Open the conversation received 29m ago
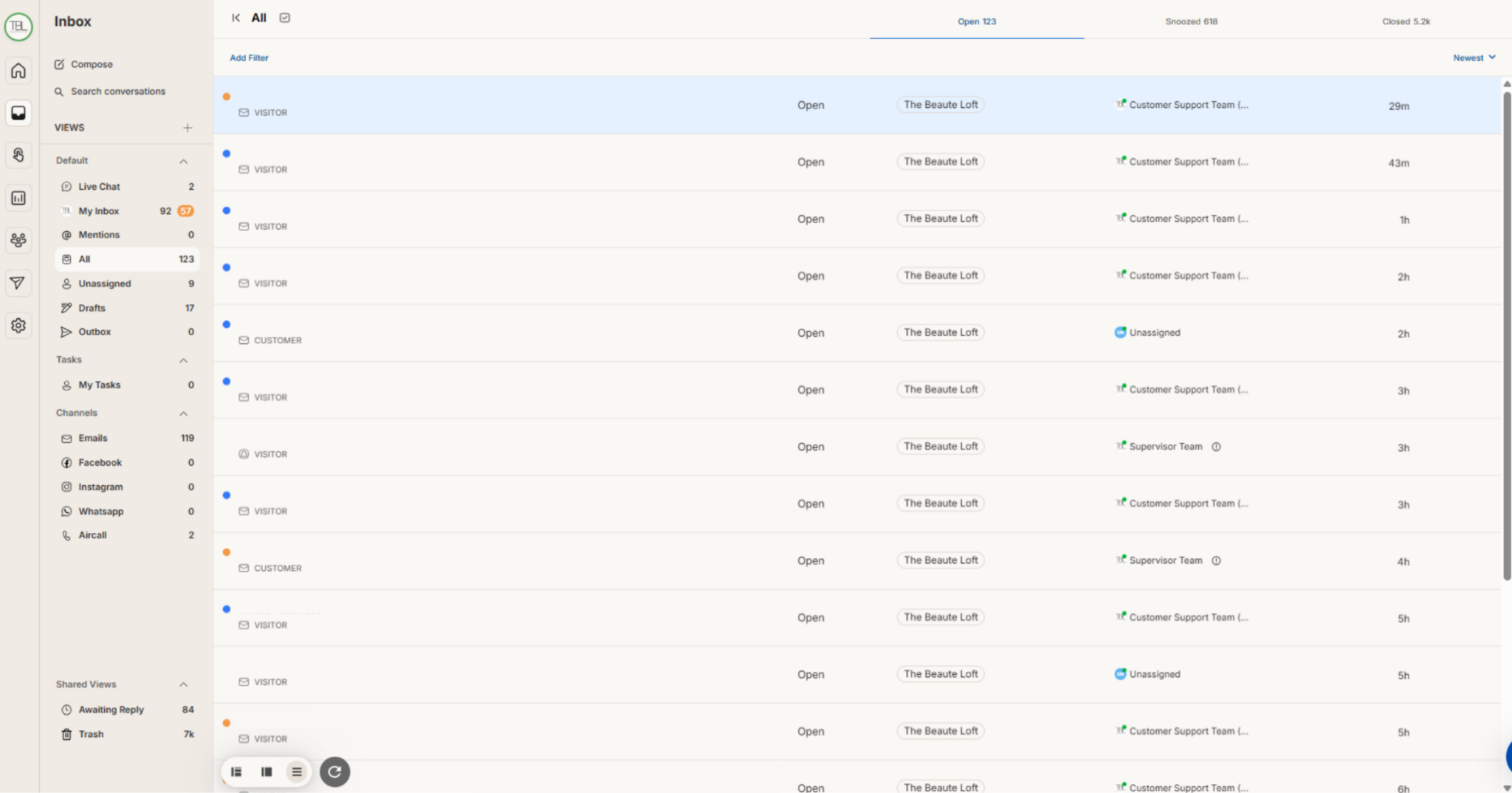Viewport: 1512px width, 793px height. click(857, 105)
